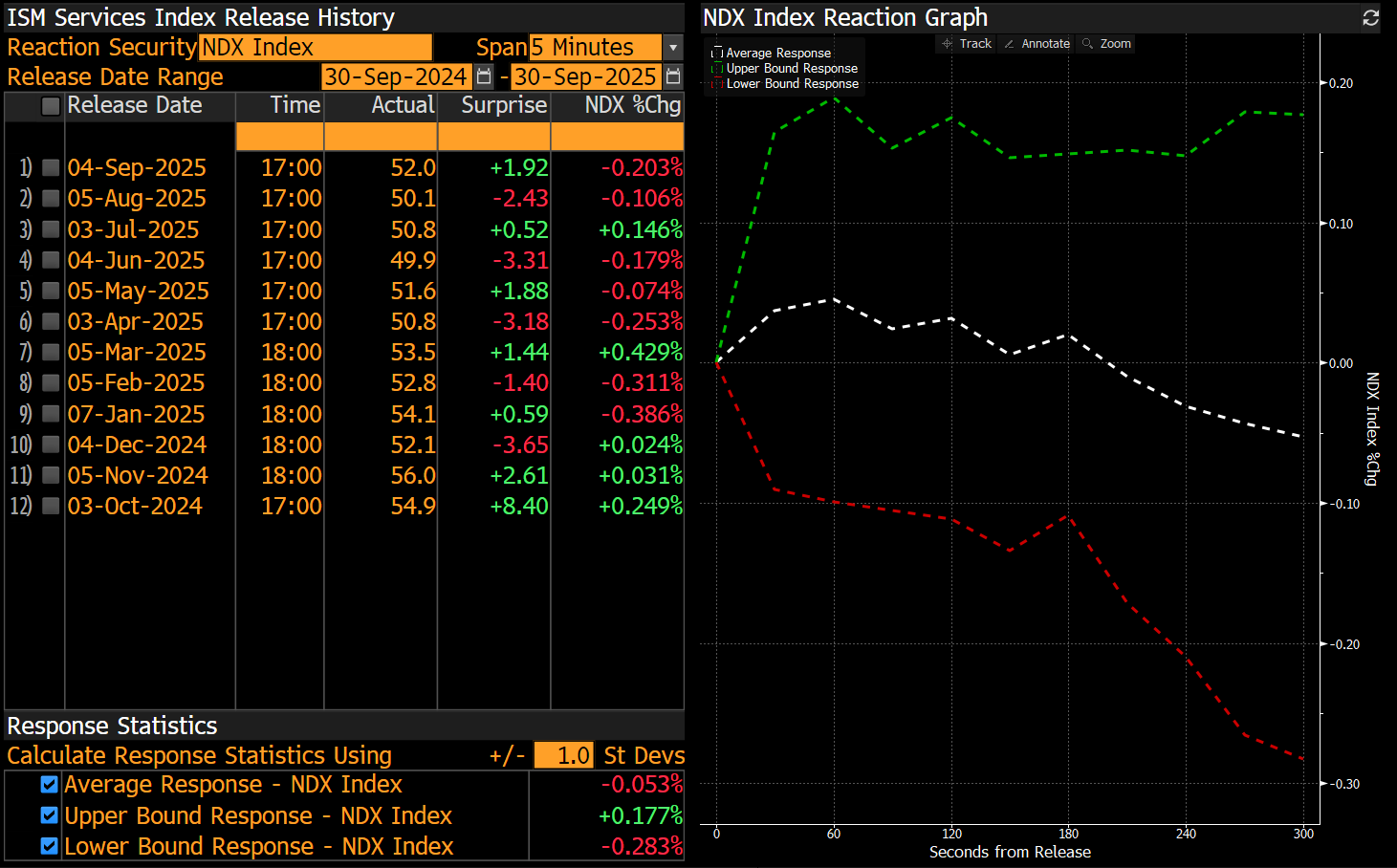
Task: Toggle Lower Bound Response legend marker
Action: [x=717, y=84]
